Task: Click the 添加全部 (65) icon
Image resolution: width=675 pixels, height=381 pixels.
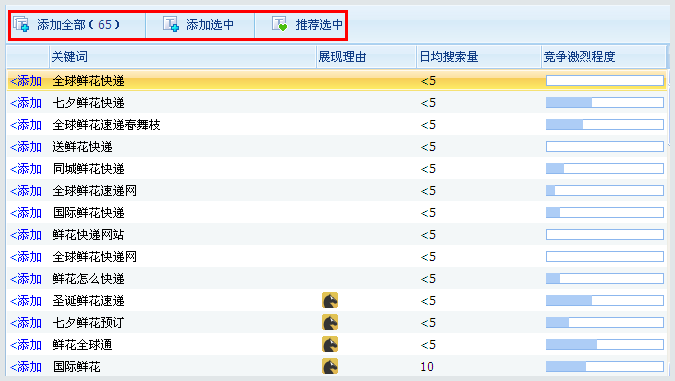Action: (21, 24)
